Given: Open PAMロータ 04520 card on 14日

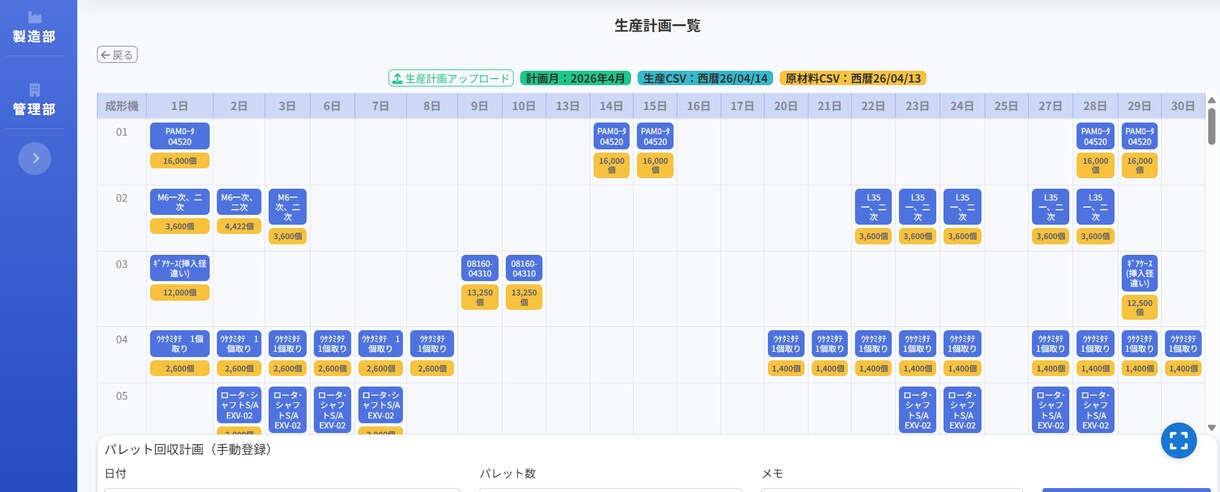Looking at the screenshot, I should [x=612, y=136].
